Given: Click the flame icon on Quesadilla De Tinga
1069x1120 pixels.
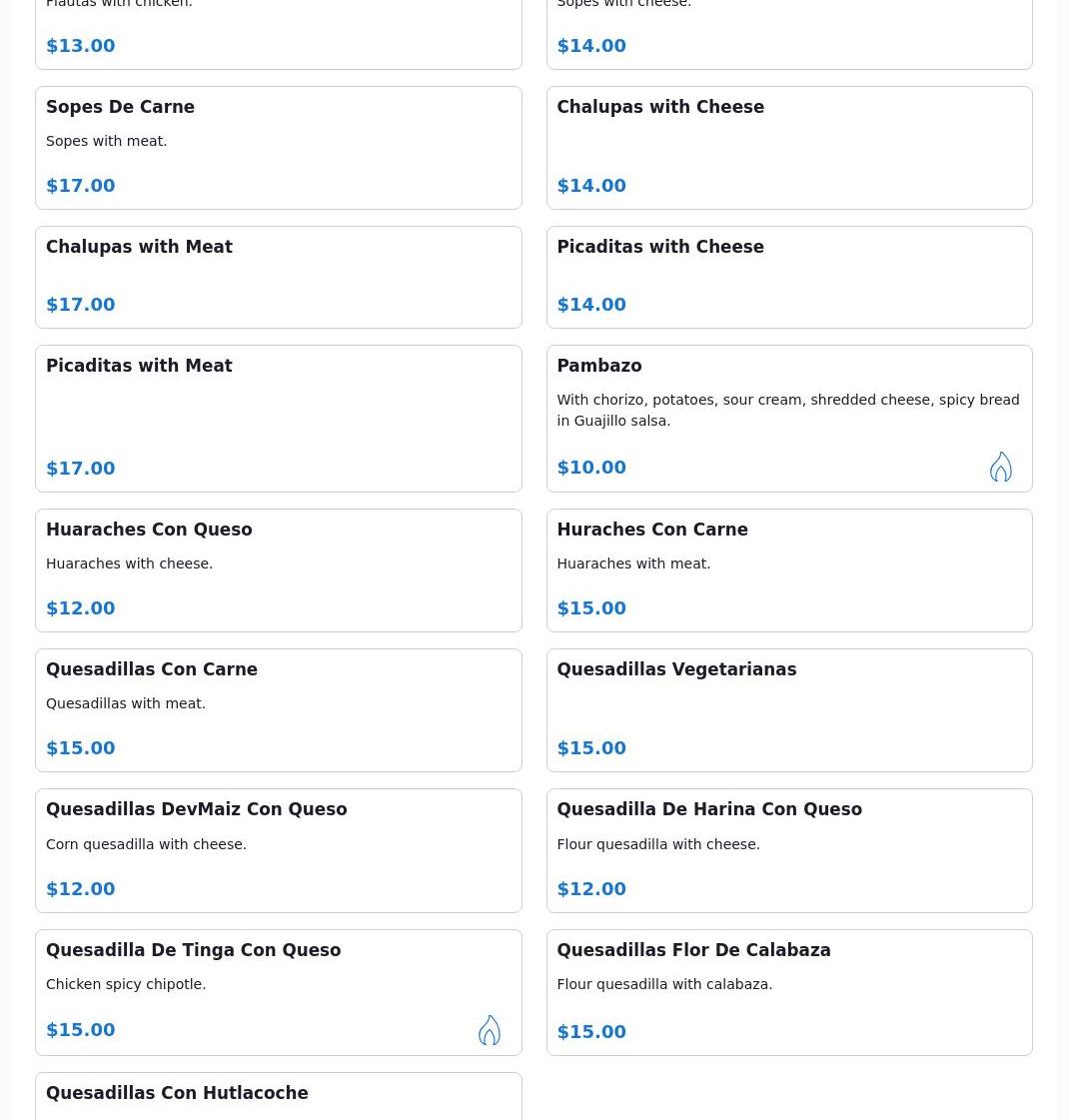Looking at the screenshot, I should point(490,1030).
